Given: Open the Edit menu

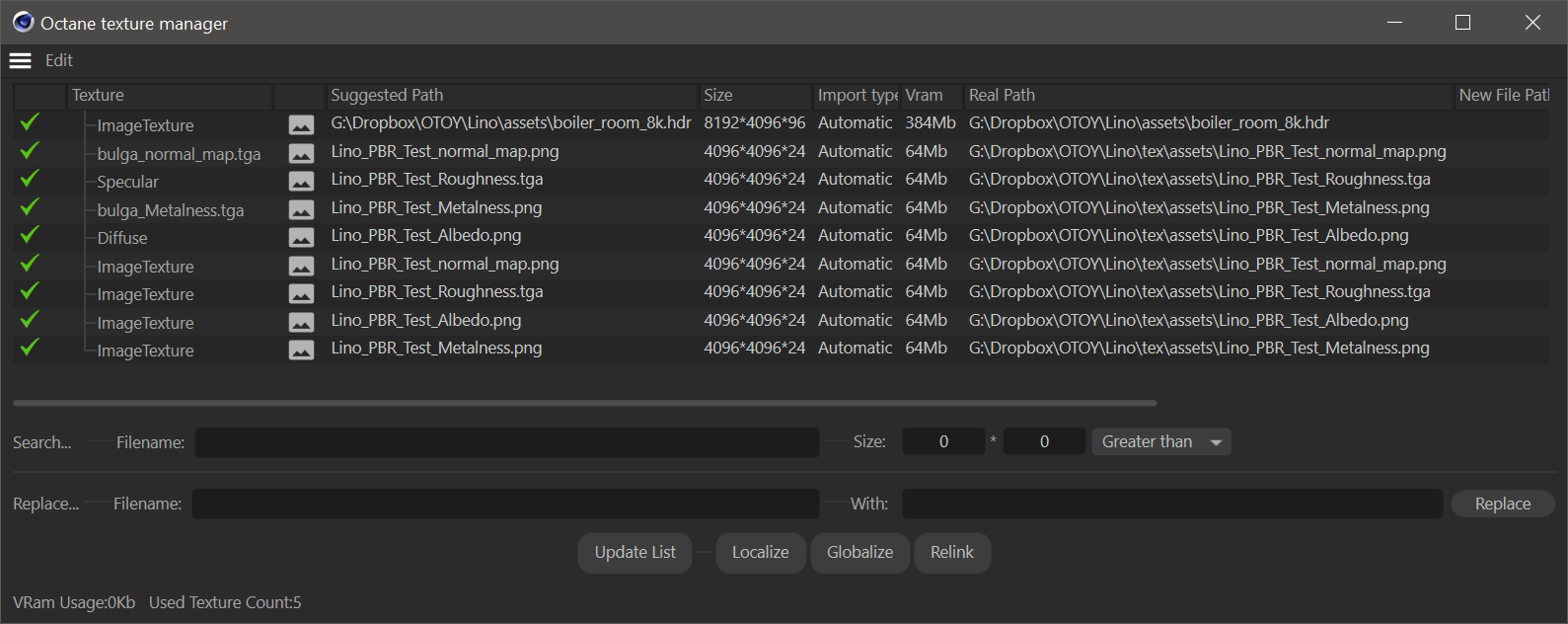Looking at the screenshot, I should point(59,61).
